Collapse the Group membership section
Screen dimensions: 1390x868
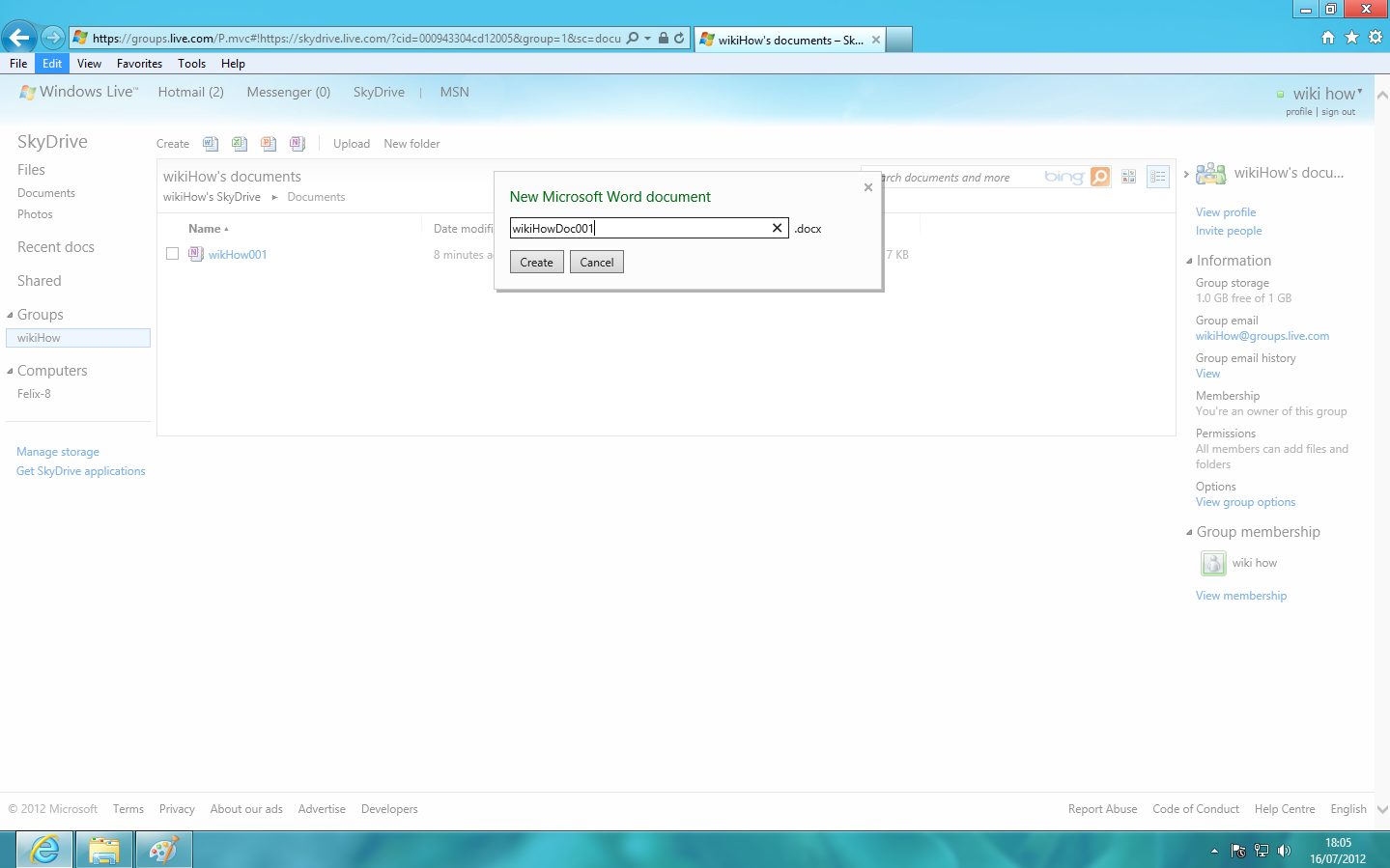point(1189,532)
